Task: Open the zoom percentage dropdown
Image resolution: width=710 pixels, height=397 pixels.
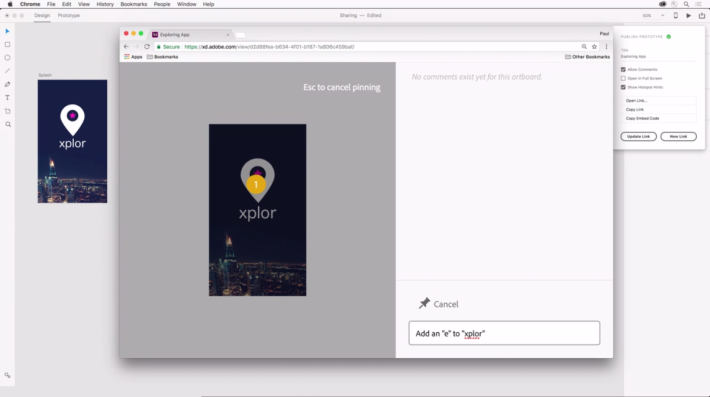Action: tap(653, 15)
